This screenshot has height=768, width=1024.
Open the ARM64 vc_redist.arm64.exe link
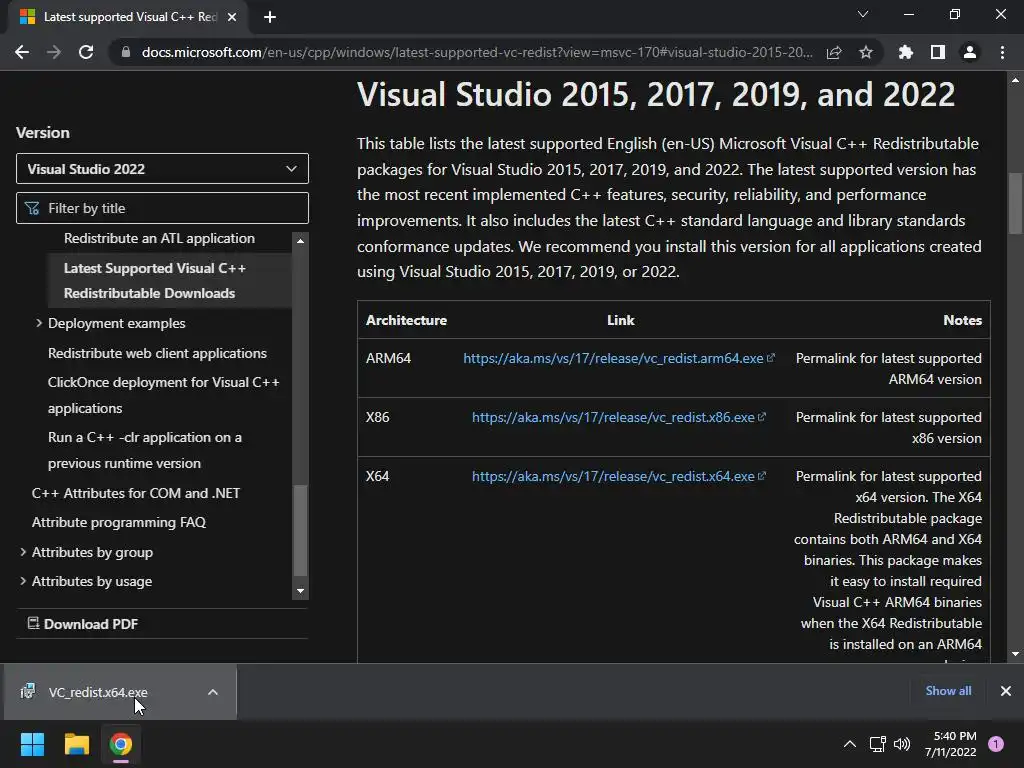point(618,359)
